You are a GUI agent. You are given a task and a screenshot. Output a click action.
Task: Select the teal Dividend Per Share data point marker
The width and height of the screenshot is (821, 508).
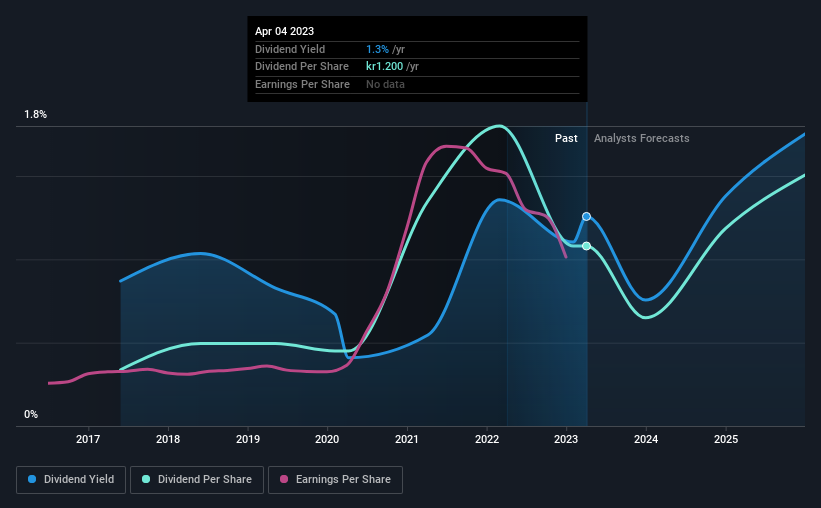(586, 246)
